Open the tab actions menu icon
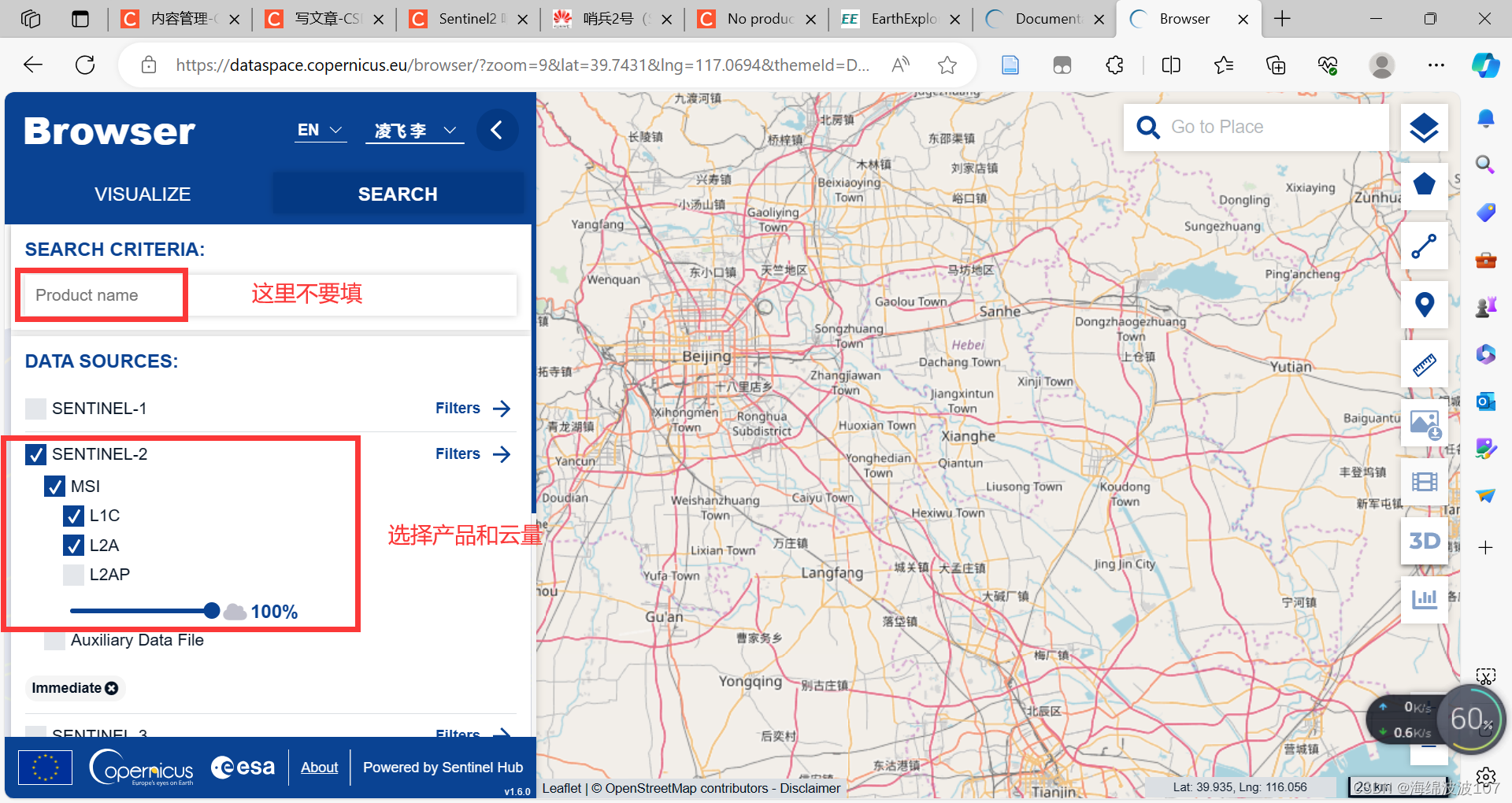 80,19
